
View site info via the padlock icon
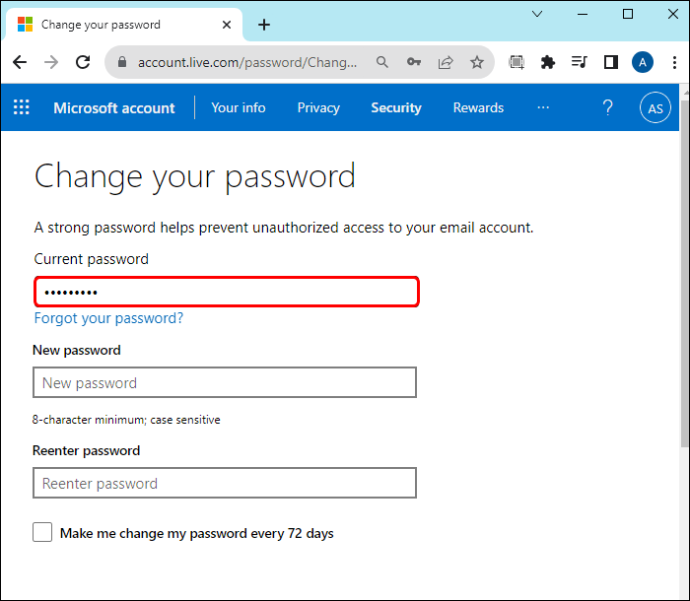pyautogui.click(x=122, y=62)
